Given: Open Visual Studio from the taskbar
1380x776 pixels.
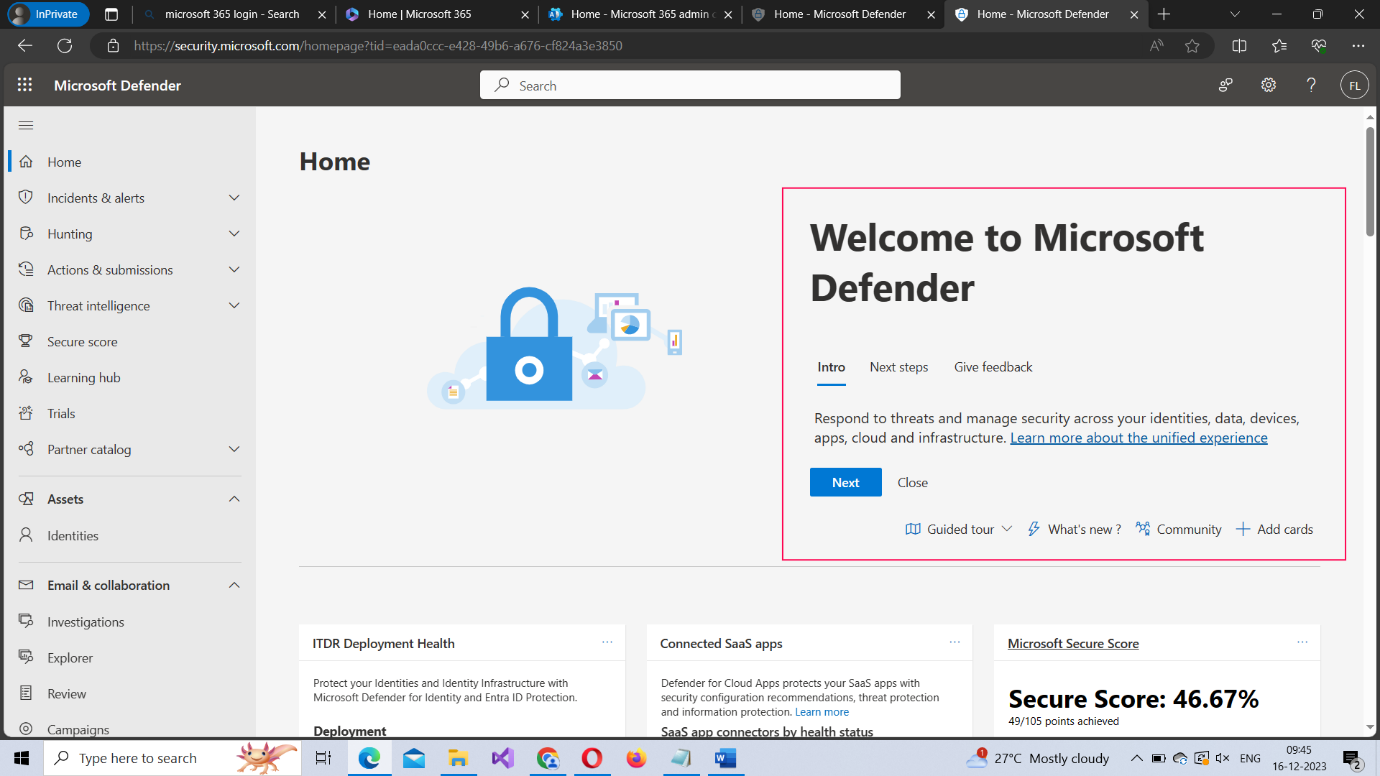Looking at the screenshot, I should click(x=503, y=758).
